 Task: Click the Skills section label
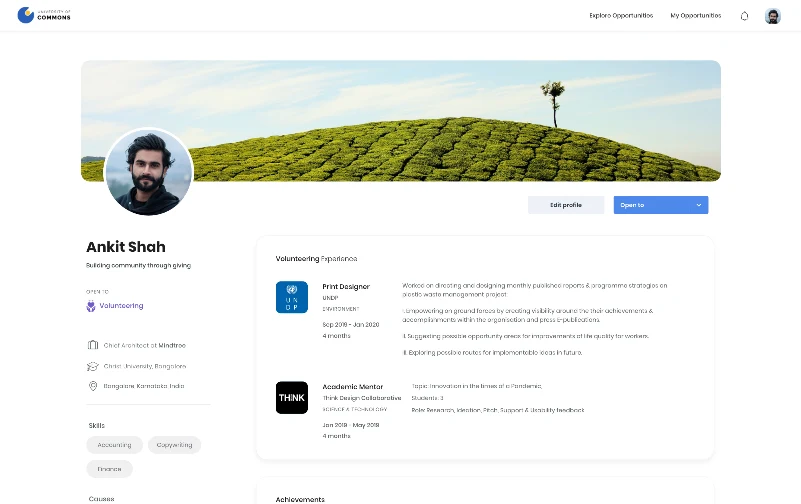pyautogui.click(x=97, y=425)
